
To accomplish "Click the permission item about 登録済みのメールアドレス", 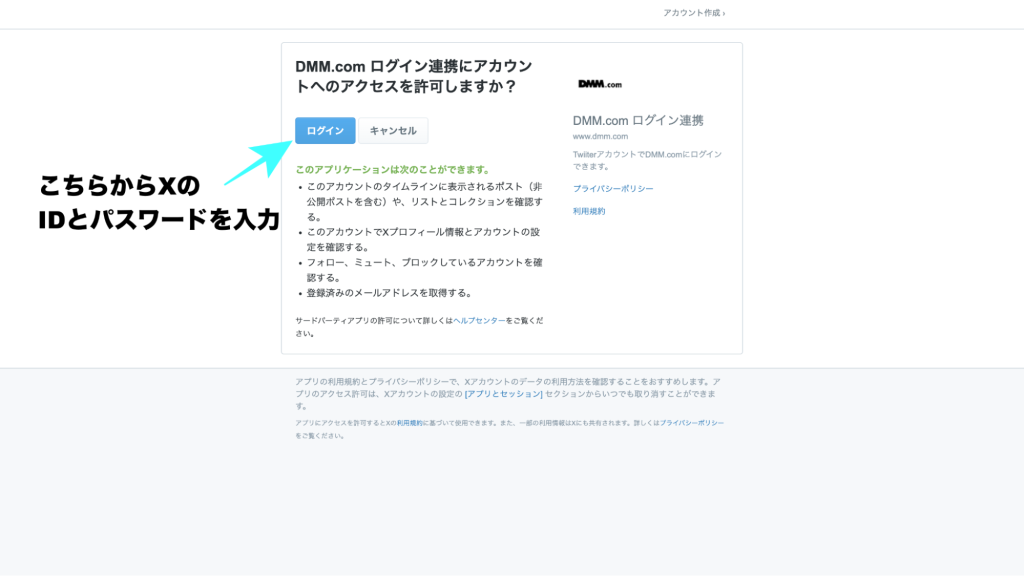I will pos(389,293).
